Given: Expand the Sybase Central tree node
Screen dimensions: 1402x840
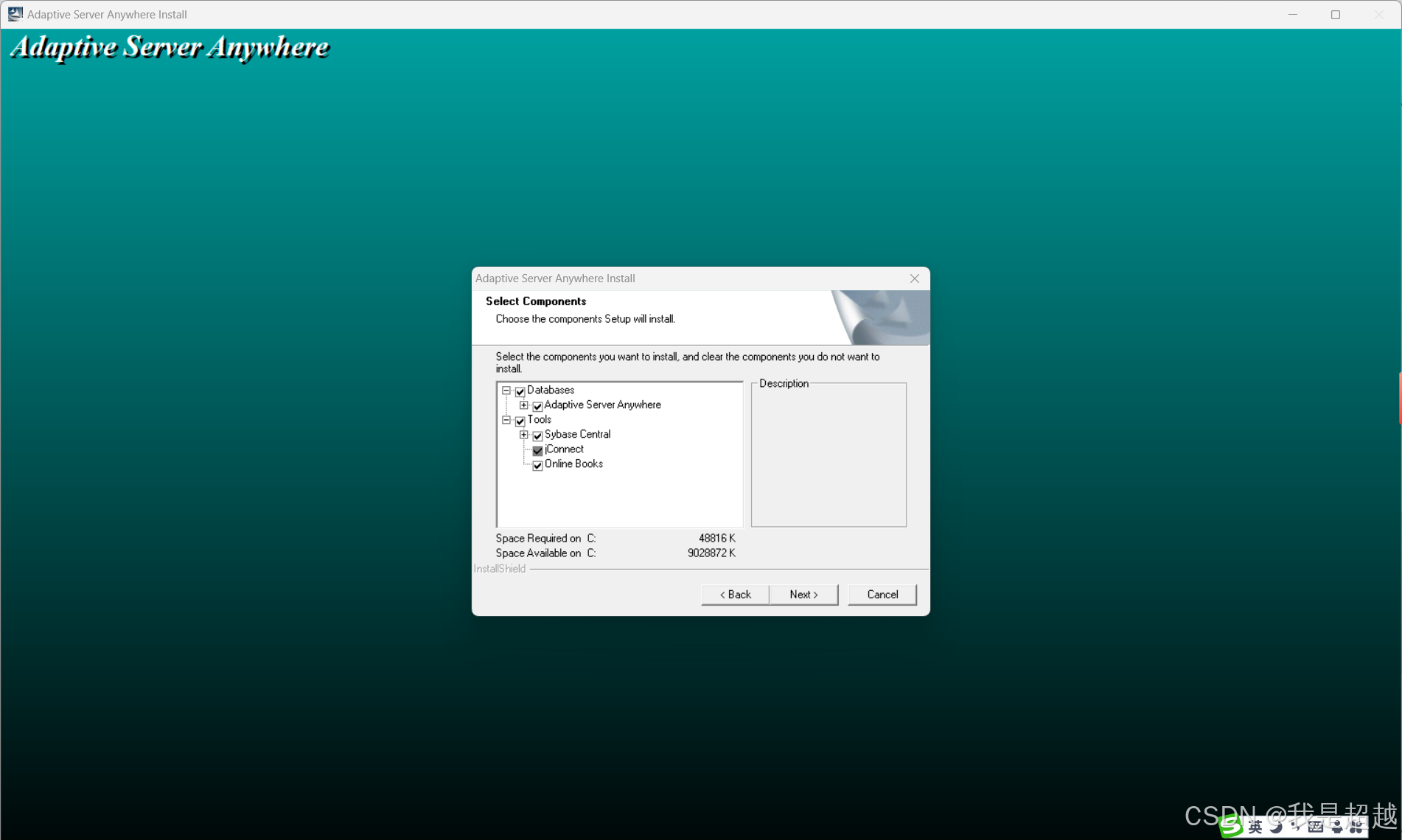Looking at the screenshot, I should point(524,435).
